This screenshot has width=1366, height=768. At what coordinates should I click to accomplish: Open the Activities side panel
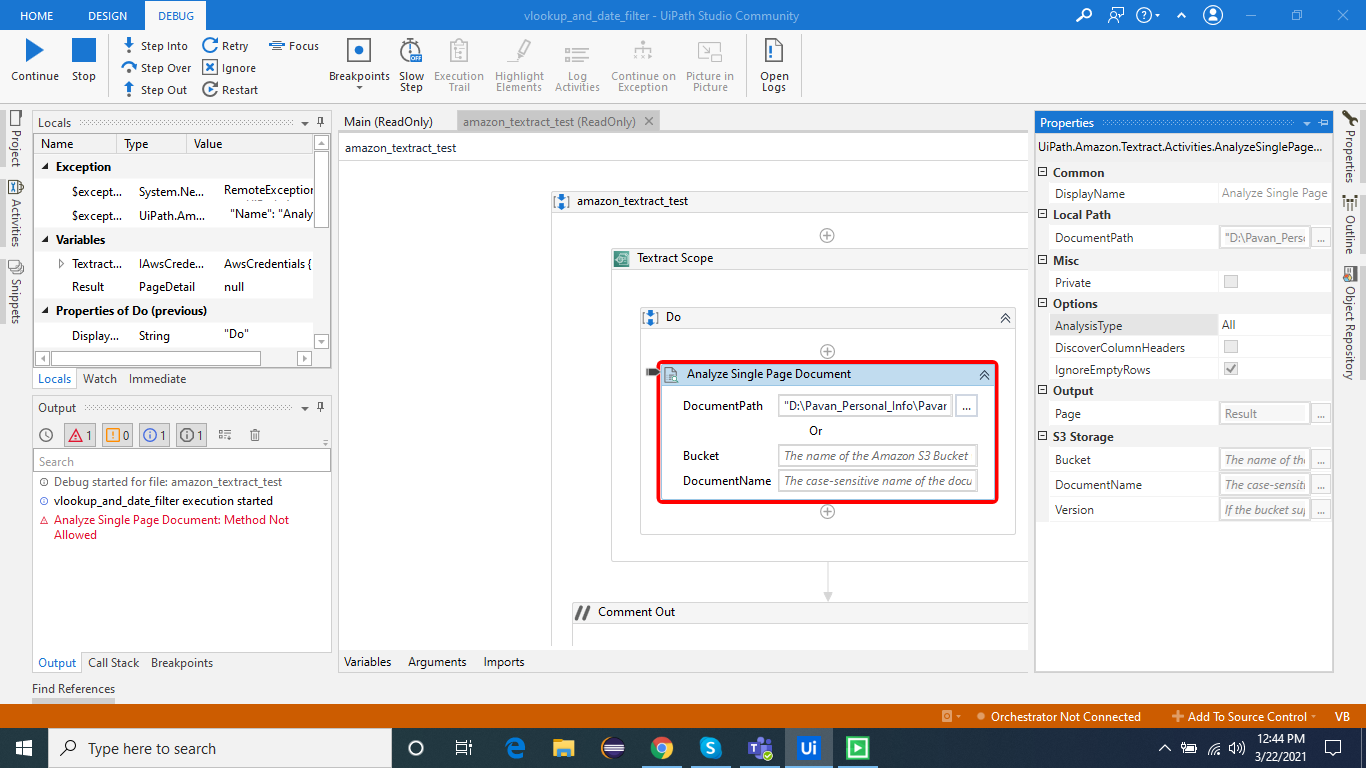pos(15,213)
